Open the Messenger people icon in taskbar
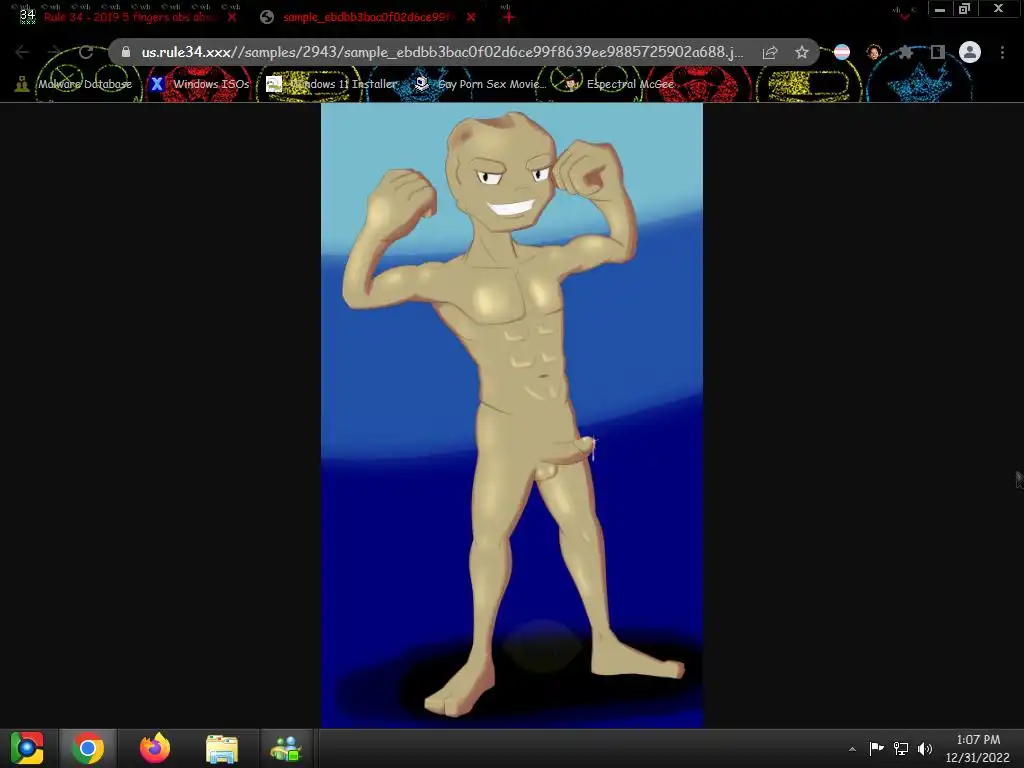The width and height of the screenshot is (1024, 768). pos(286,748)
